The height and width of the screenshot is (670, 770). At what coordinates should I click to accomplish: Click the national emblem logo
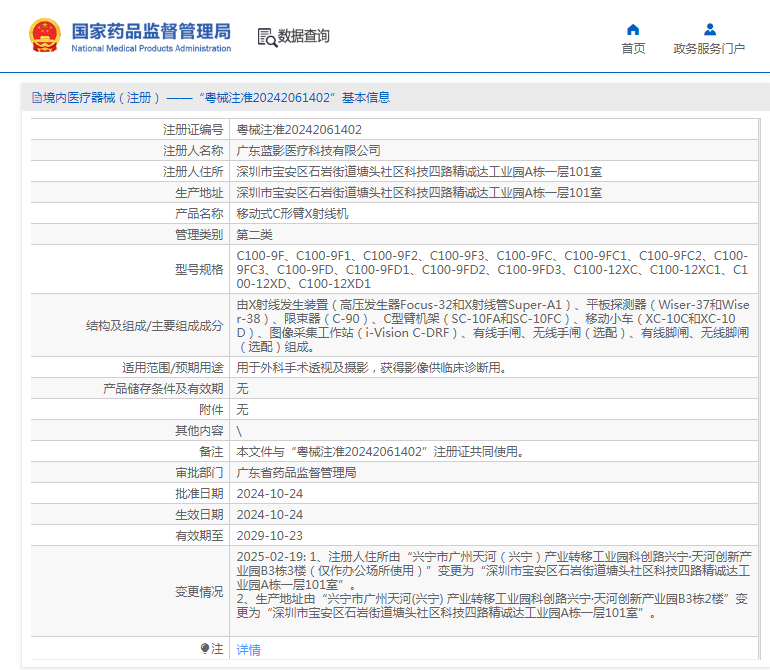click(x=45, y=35)
